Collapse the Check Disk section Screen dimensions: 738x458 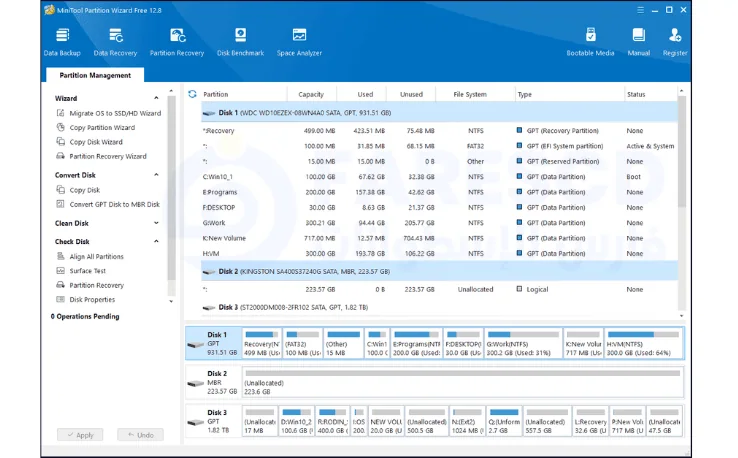157,241
